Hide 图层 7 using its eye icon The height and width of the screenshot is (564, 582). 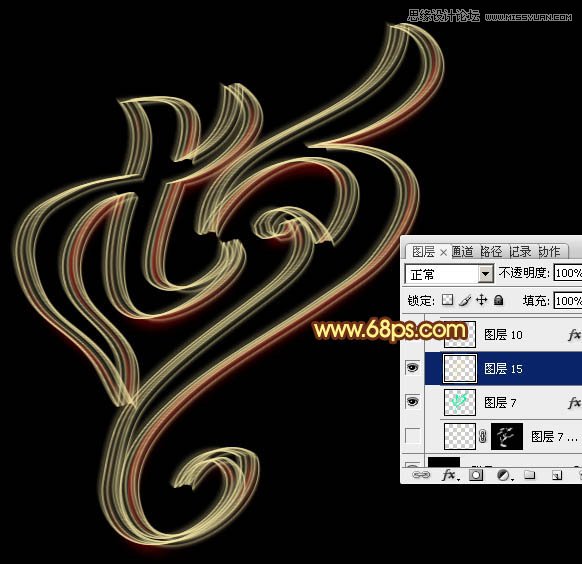coord(412,401)
